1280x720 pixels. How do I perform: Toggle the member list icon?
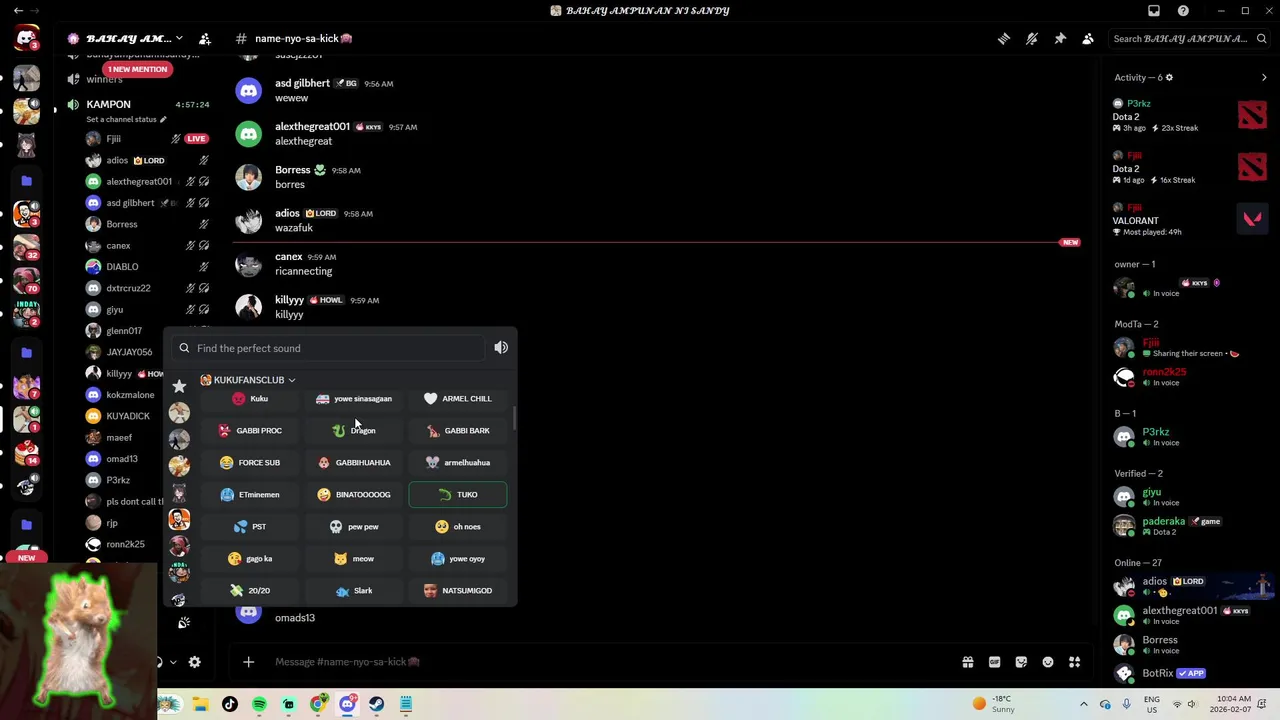click(1088, 39)
